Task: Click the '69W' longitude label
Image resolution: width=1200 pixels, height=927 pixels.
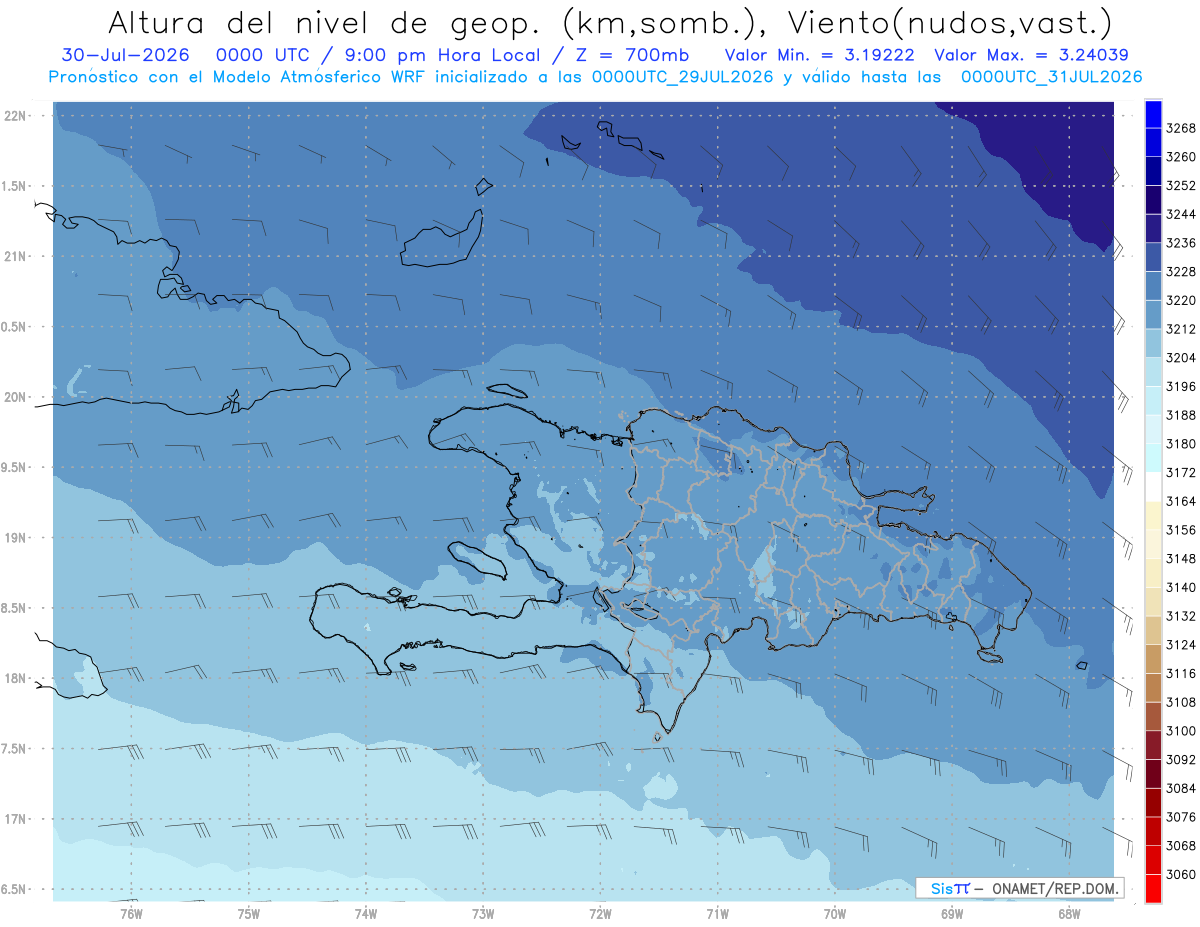Action: pyautogui.click(x=952, y=913)
